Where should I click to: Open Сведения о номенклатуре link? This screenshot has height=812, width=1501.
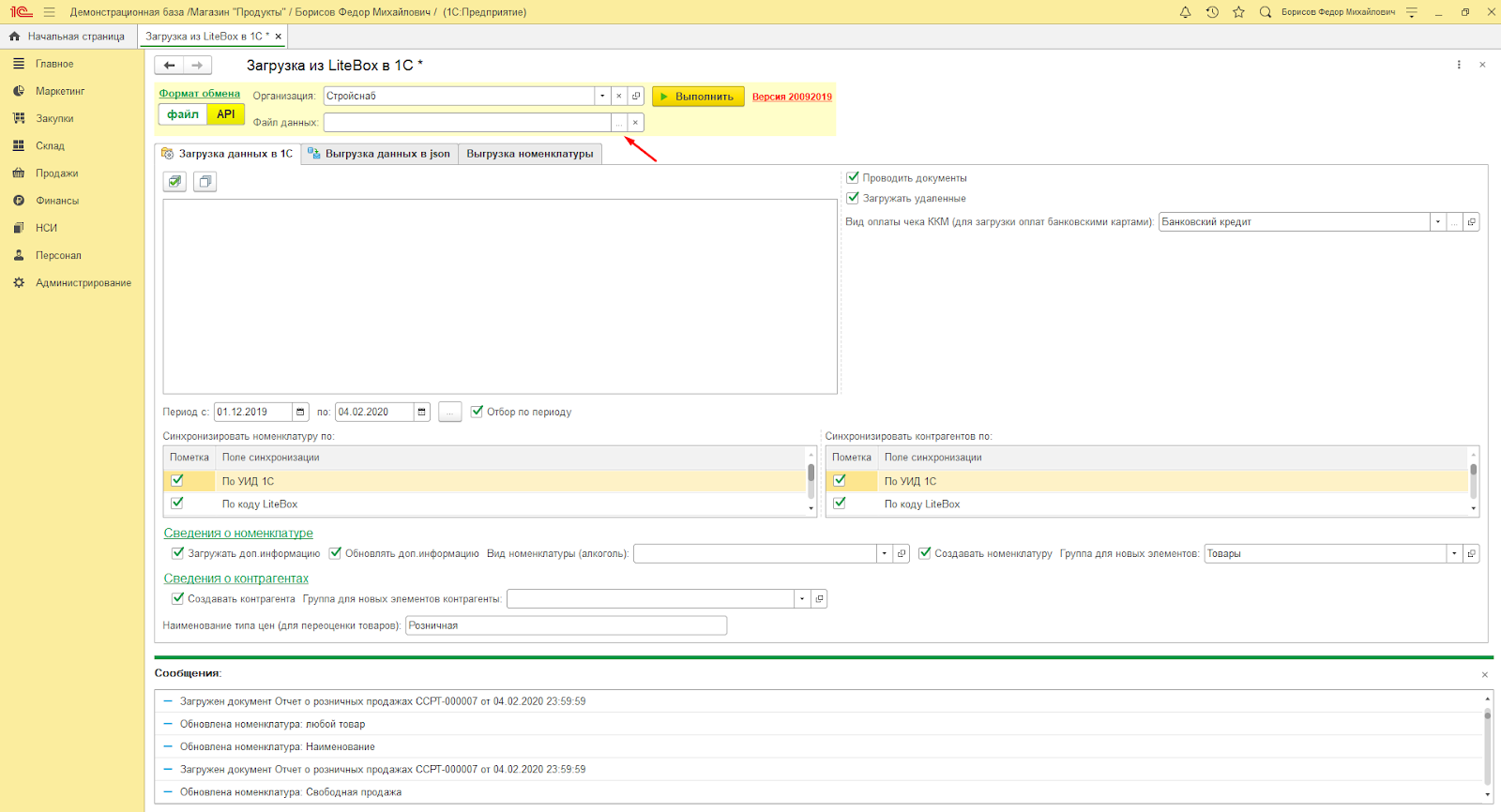(x=238, y=533)
